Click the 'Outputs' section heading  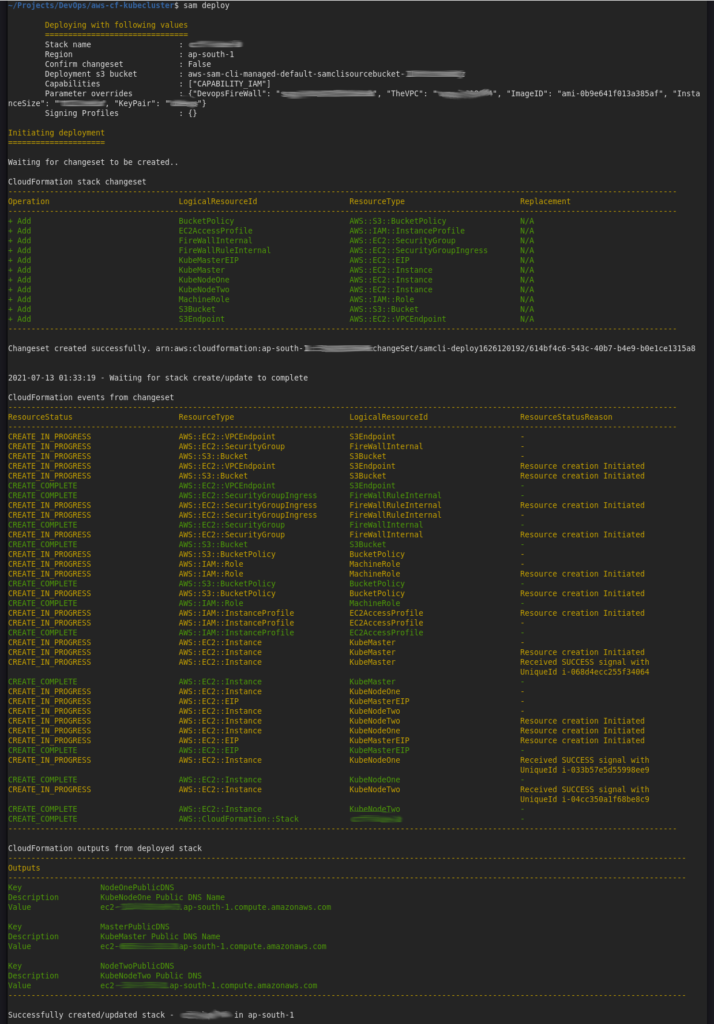coord(24,868)
